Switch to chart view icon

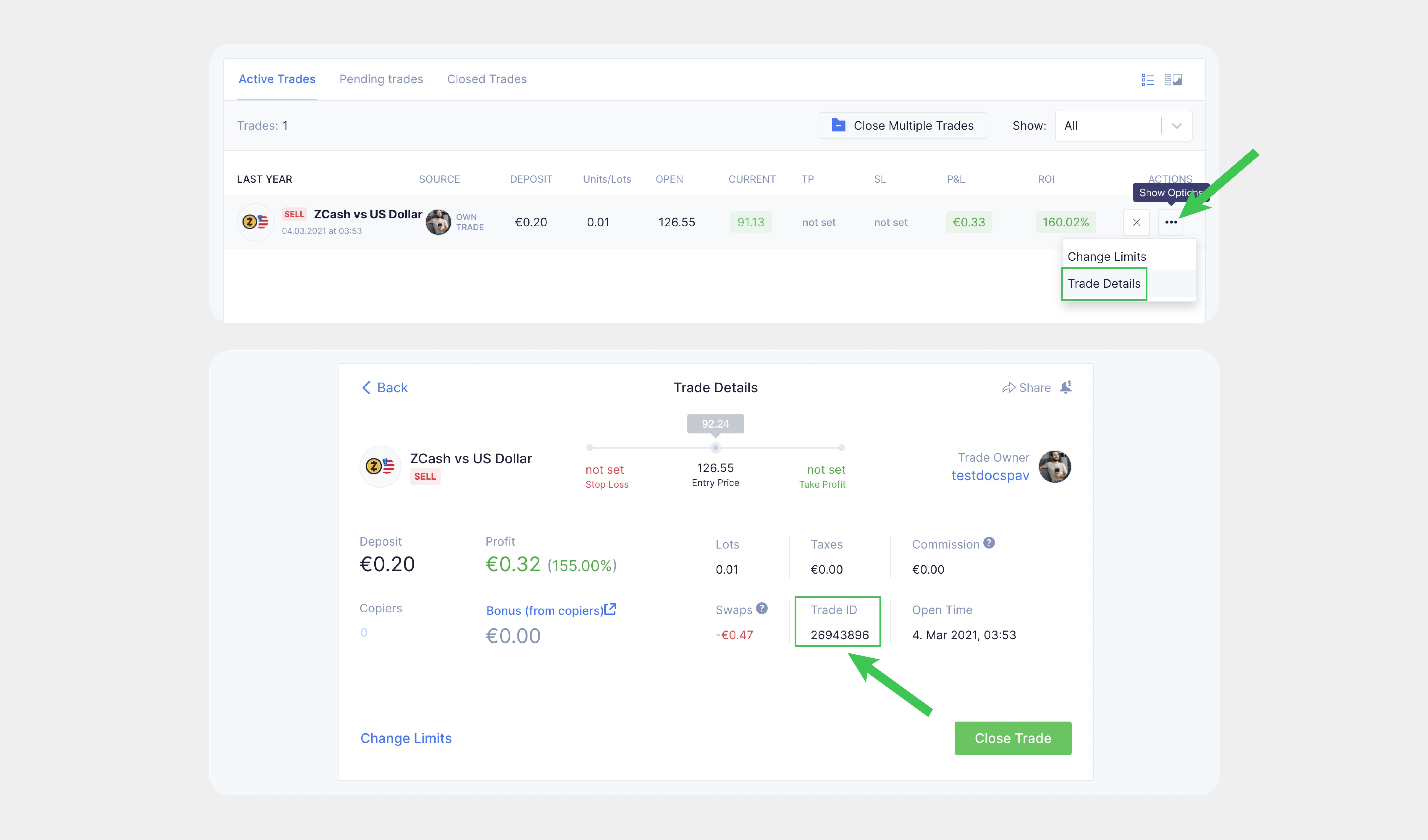tap(1173, 80)
